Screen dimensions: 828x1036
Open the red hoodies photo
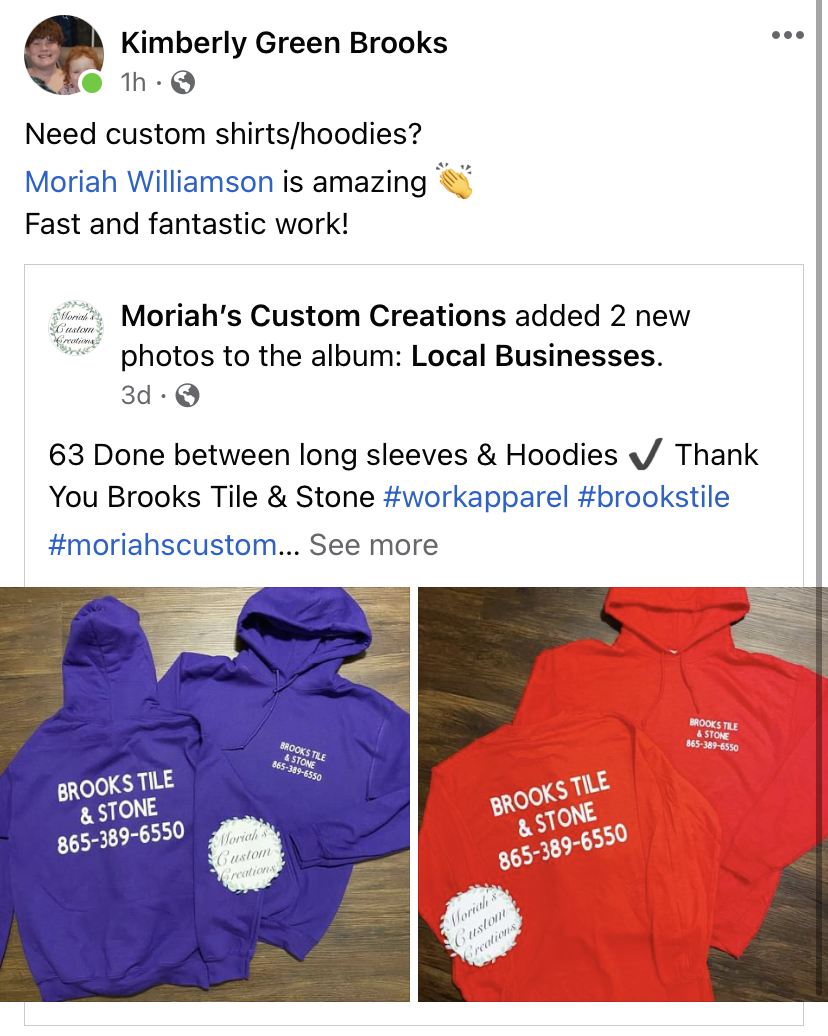coord(623,794)
